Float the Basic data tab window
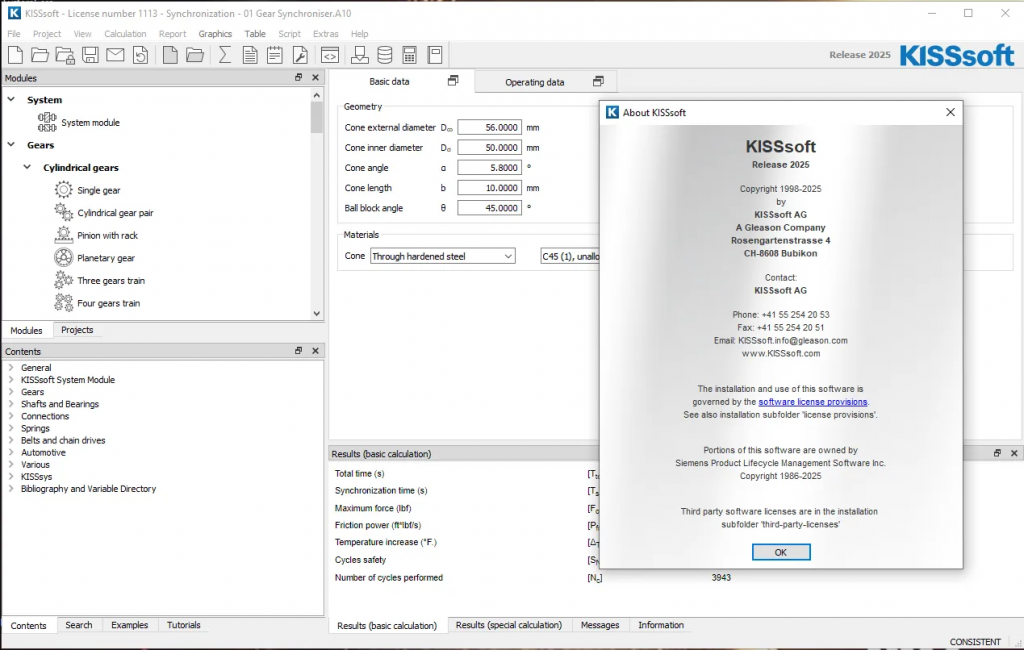The width and height of the screenshot is (1024, 650). pyautogui.click(x=453, y=81)
